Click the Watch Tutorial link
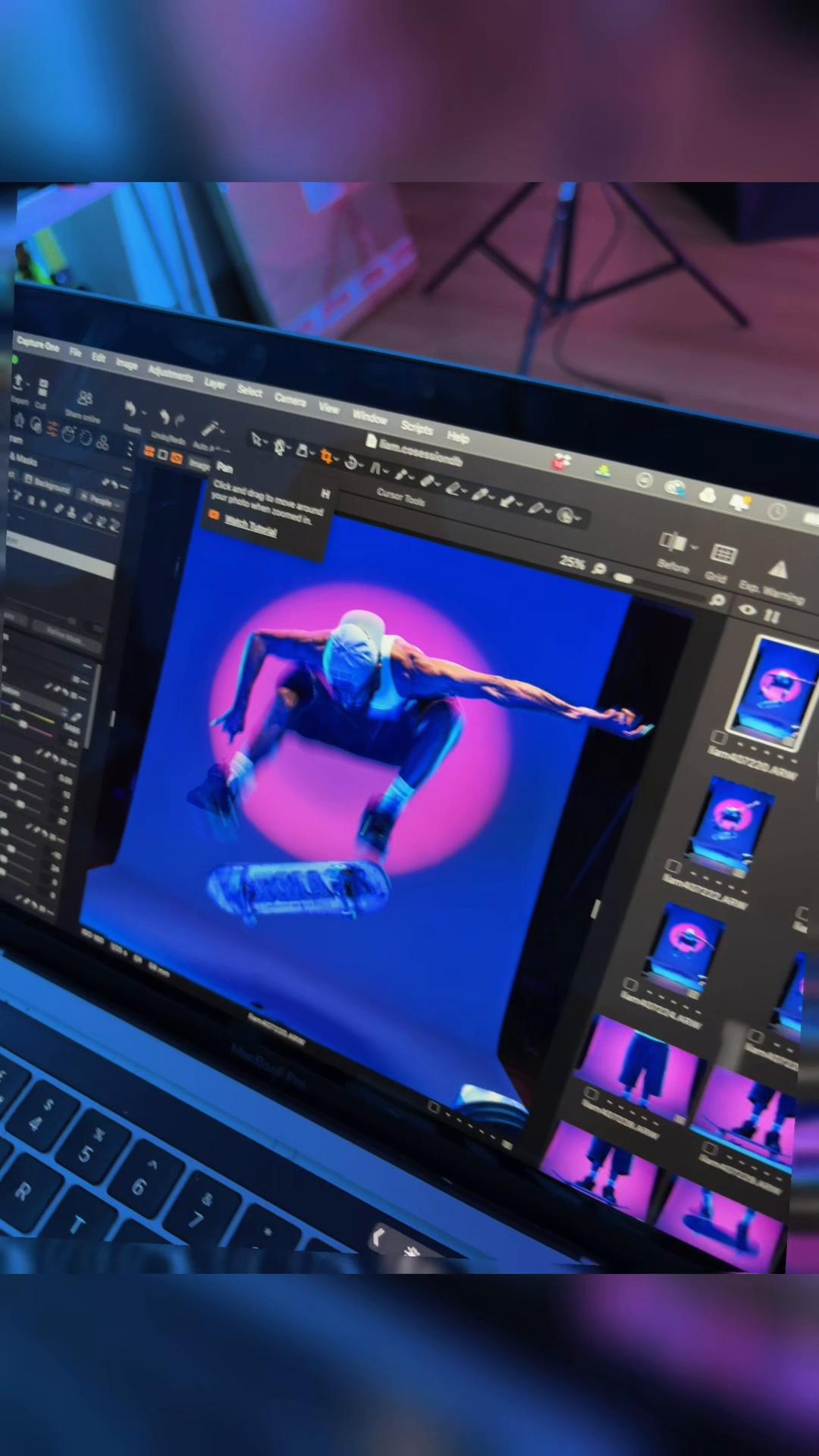 pos(250,526)
